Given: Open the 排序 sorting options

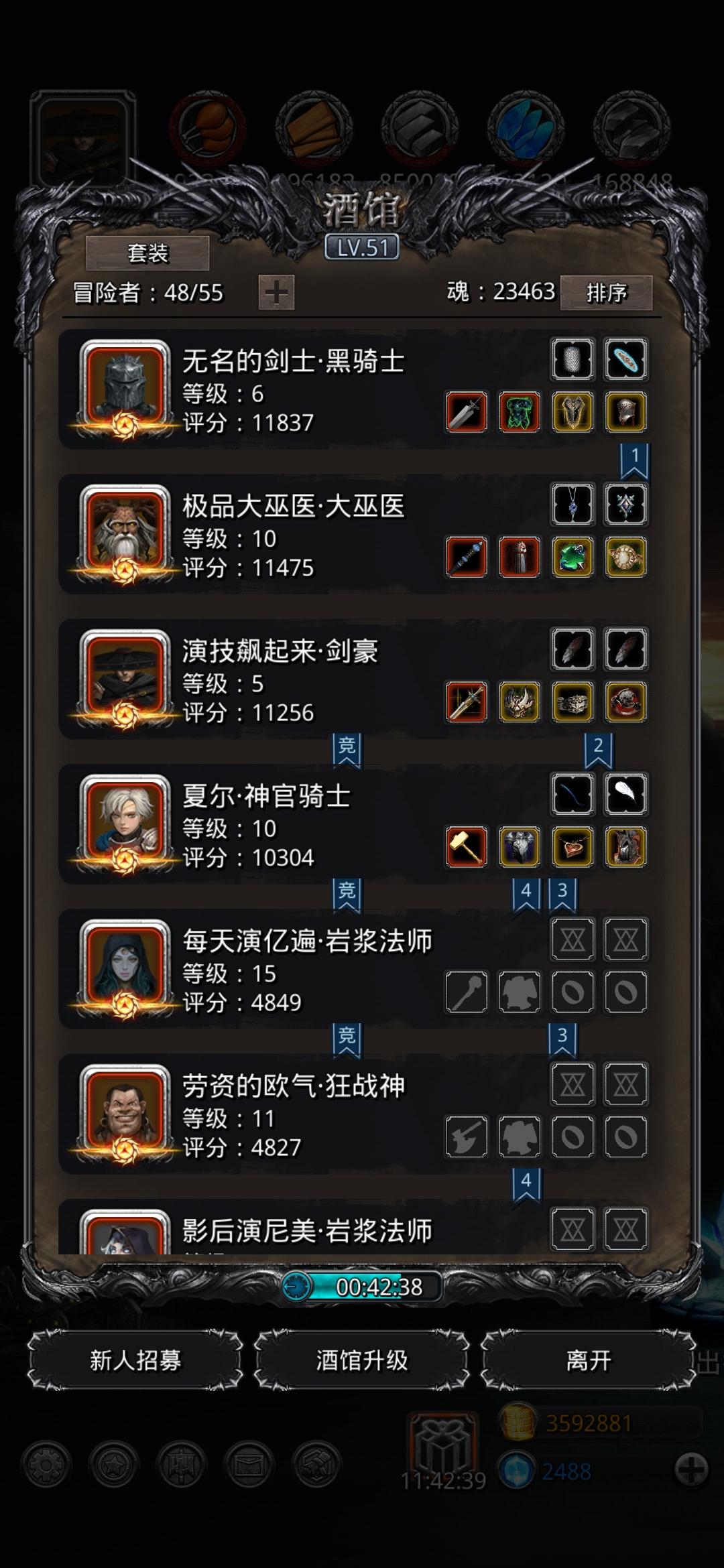Looking at the screenshot, I should pos(607,293).
